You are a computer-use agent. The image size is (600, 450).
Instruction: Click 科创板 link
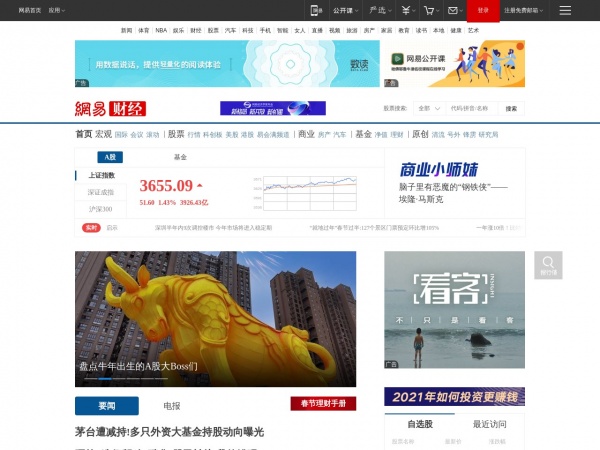tap(212, 135)
